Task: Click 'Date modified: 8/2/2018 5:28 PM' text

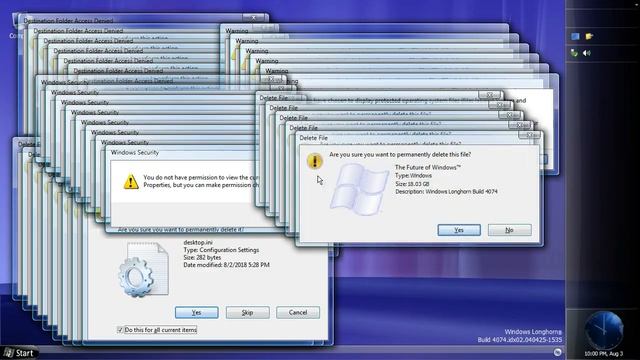Action: click(x=227, y=265)
